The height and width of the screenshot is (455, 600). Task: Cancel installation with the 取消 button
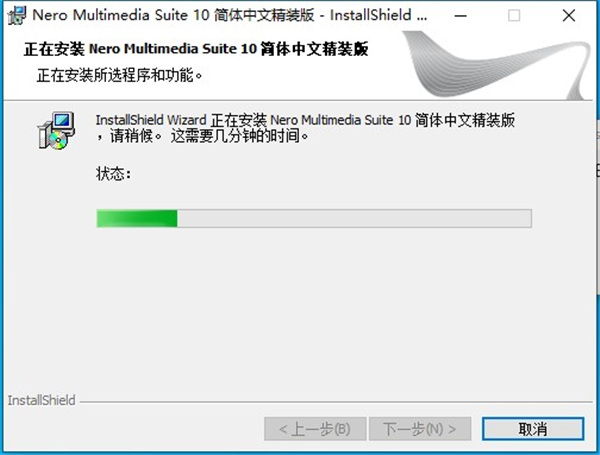click(x=533, y=429)
